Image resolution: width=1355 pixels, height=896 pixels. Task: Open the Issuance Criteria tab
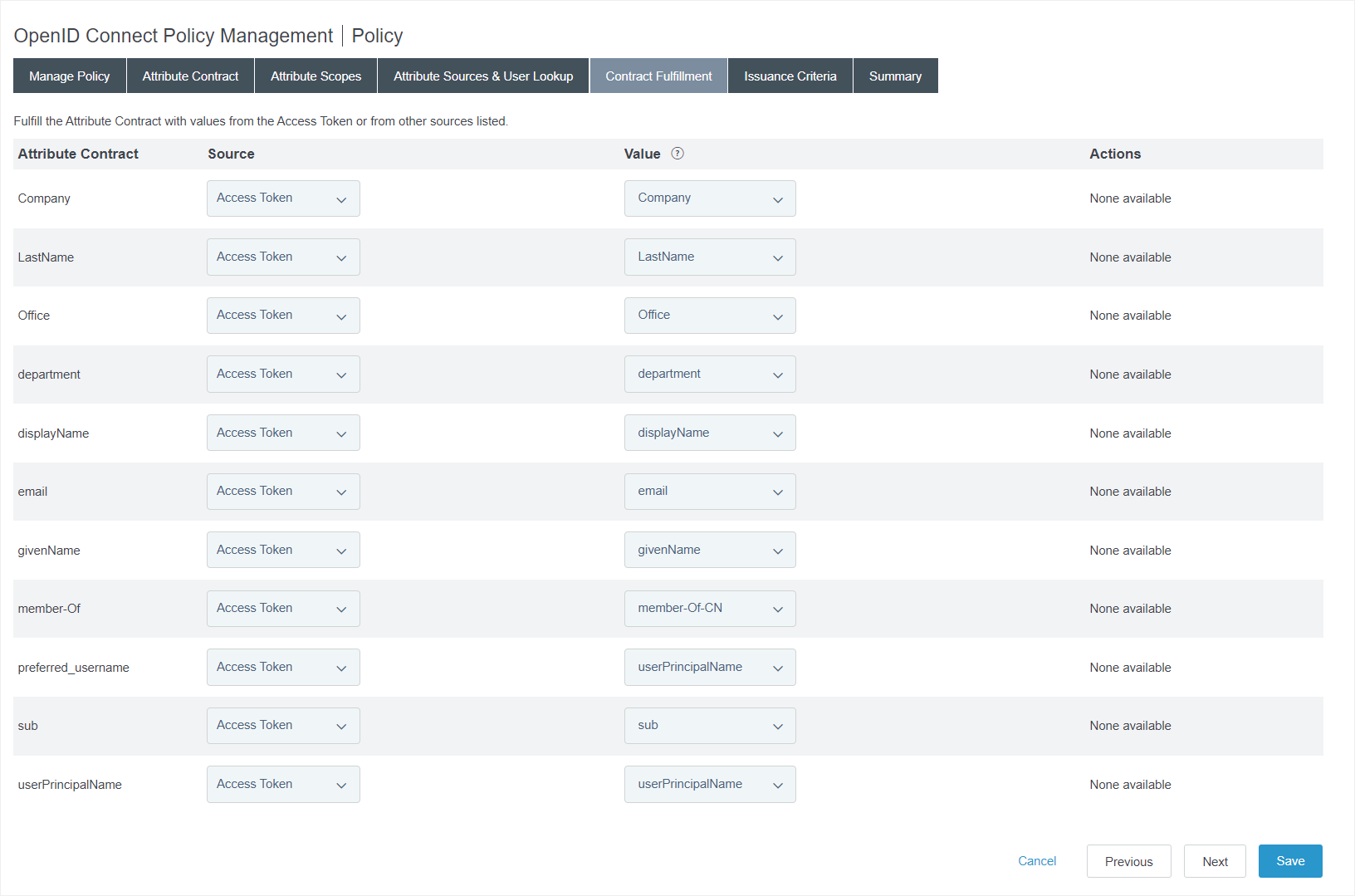[x=790, y=76]
